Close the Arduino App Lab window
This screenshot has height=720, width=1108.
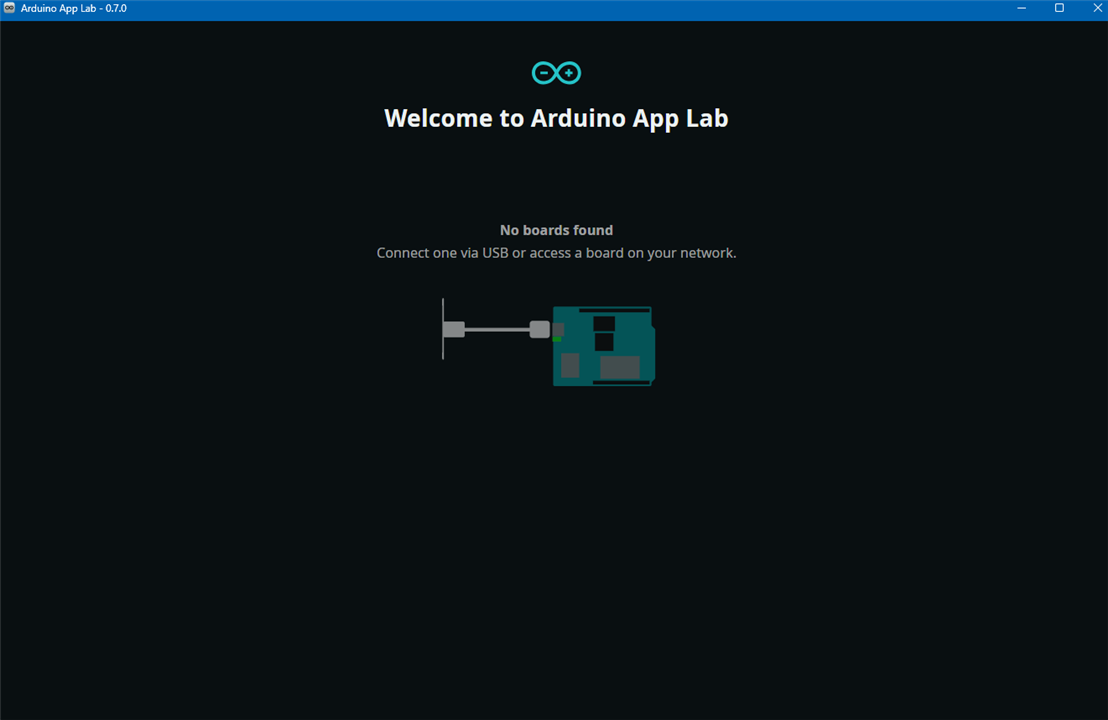click(x=1097, y=8)
